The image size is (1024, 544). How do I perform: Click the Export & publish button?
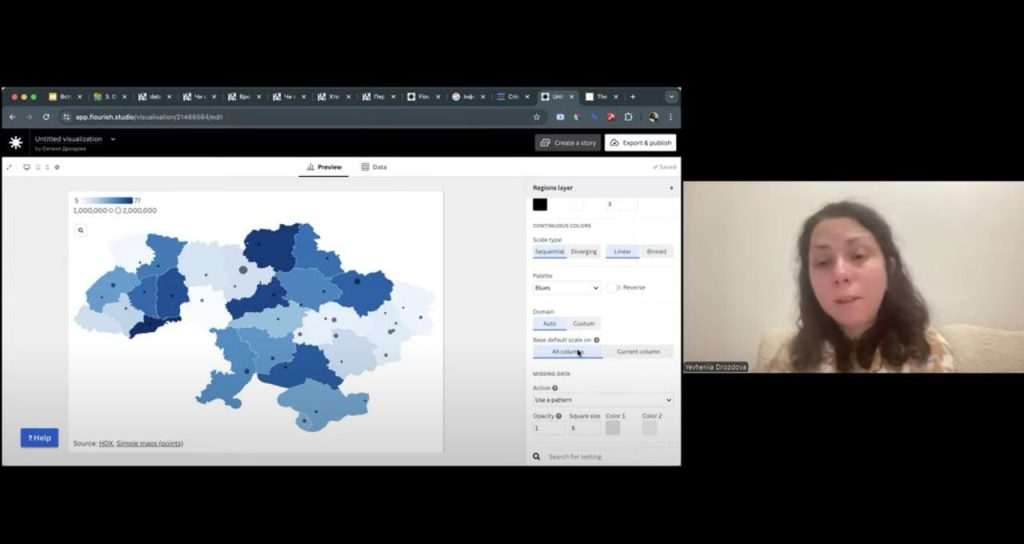640,143
